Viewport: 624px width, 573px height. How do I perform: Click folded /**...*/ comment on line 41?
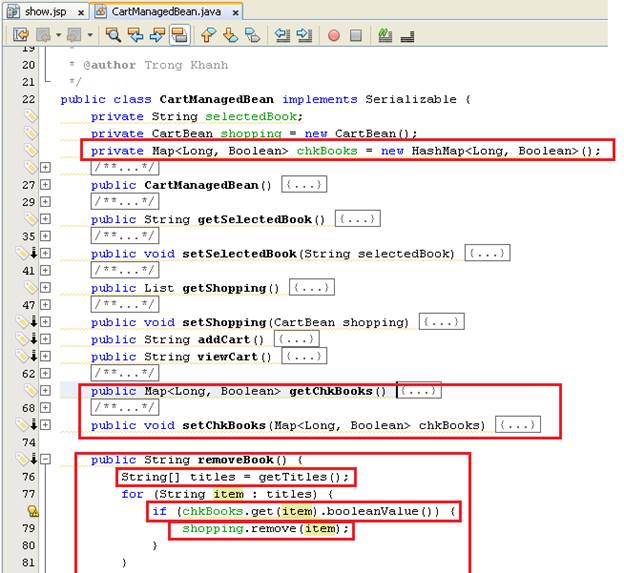click(x=125, y=270)
